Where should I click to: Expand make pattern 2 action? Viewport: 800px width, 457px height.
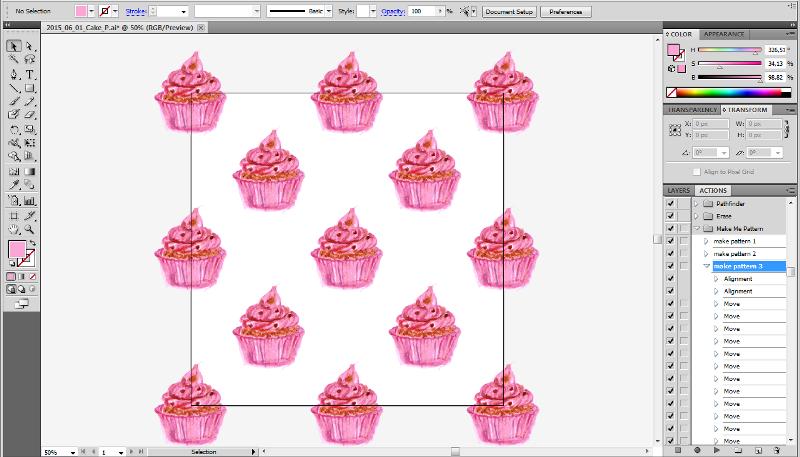pyautogui.click(x=707, y=253)
